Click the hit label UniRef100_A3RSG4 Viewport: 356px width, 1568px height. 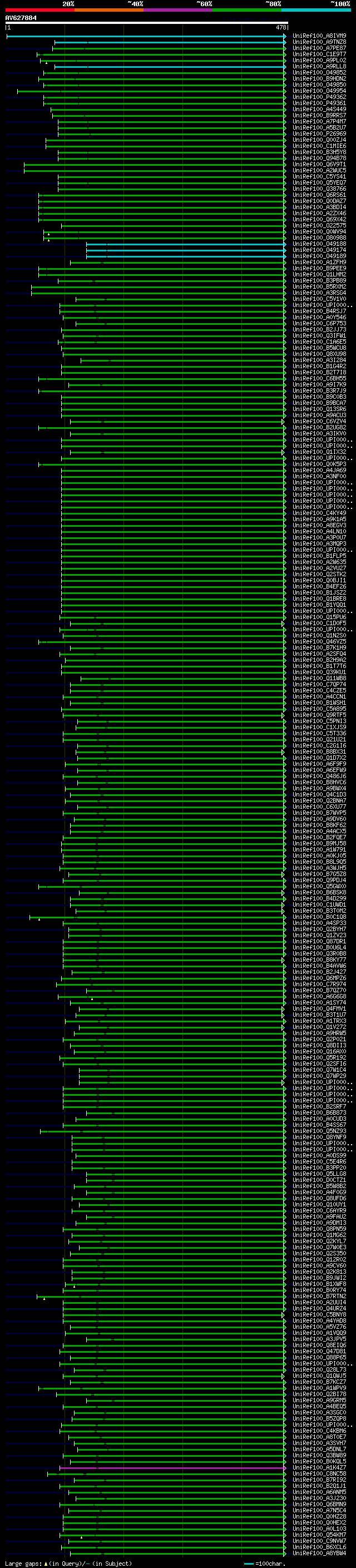pos(319,293)
